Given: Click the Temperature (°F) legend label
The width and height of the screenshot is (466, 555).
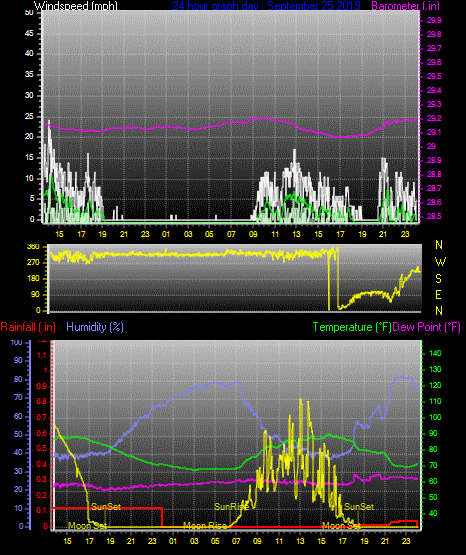Looking at the screenshot, I should tap(352, 327).
